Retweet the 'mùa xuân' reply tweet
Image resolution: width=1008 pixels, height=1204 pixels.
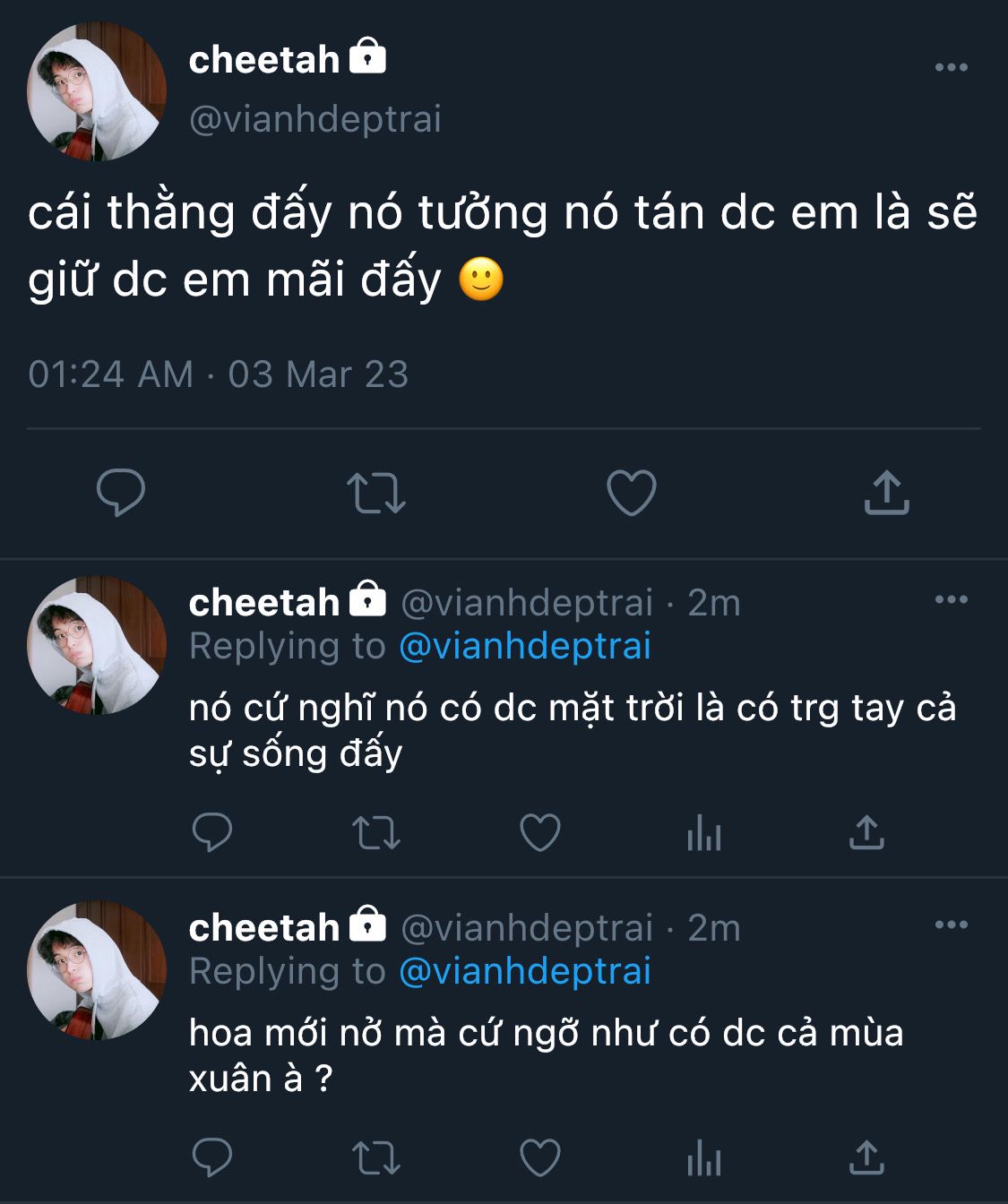[x=376, y=1158]
